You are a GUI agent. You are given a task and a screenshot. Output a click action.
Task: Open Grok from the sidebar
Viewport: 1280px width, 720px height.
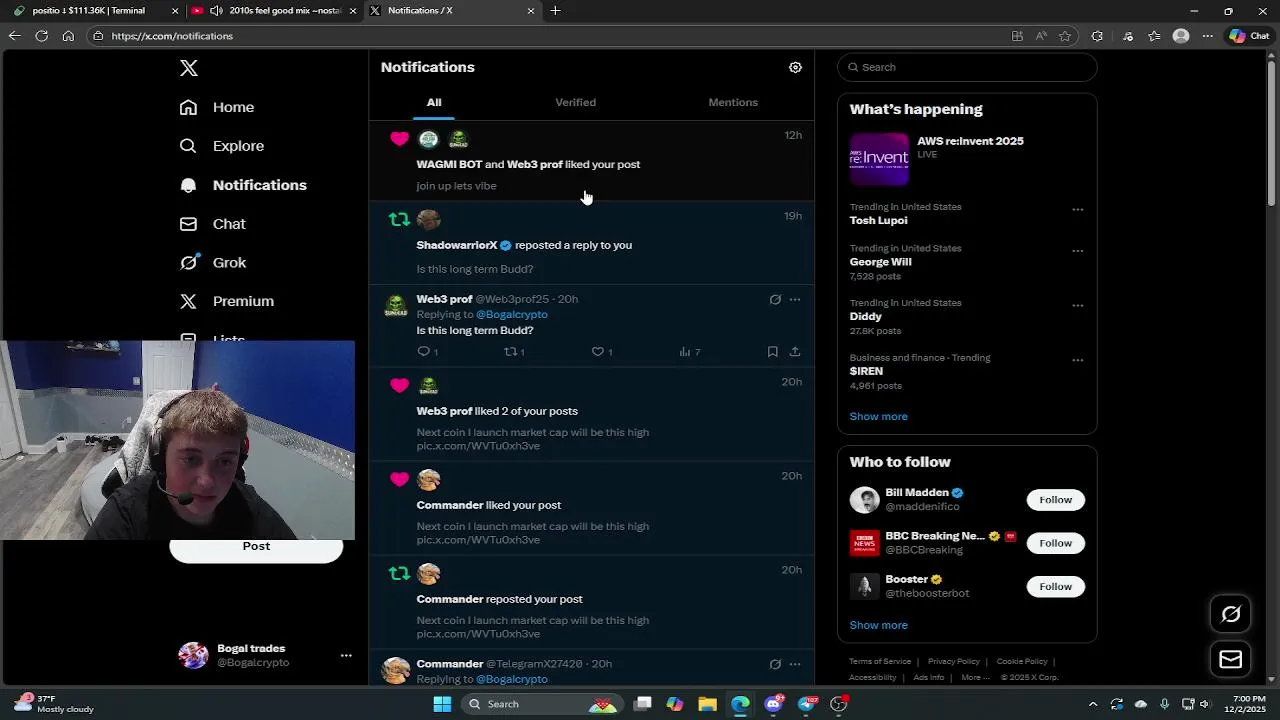[213, 263]
